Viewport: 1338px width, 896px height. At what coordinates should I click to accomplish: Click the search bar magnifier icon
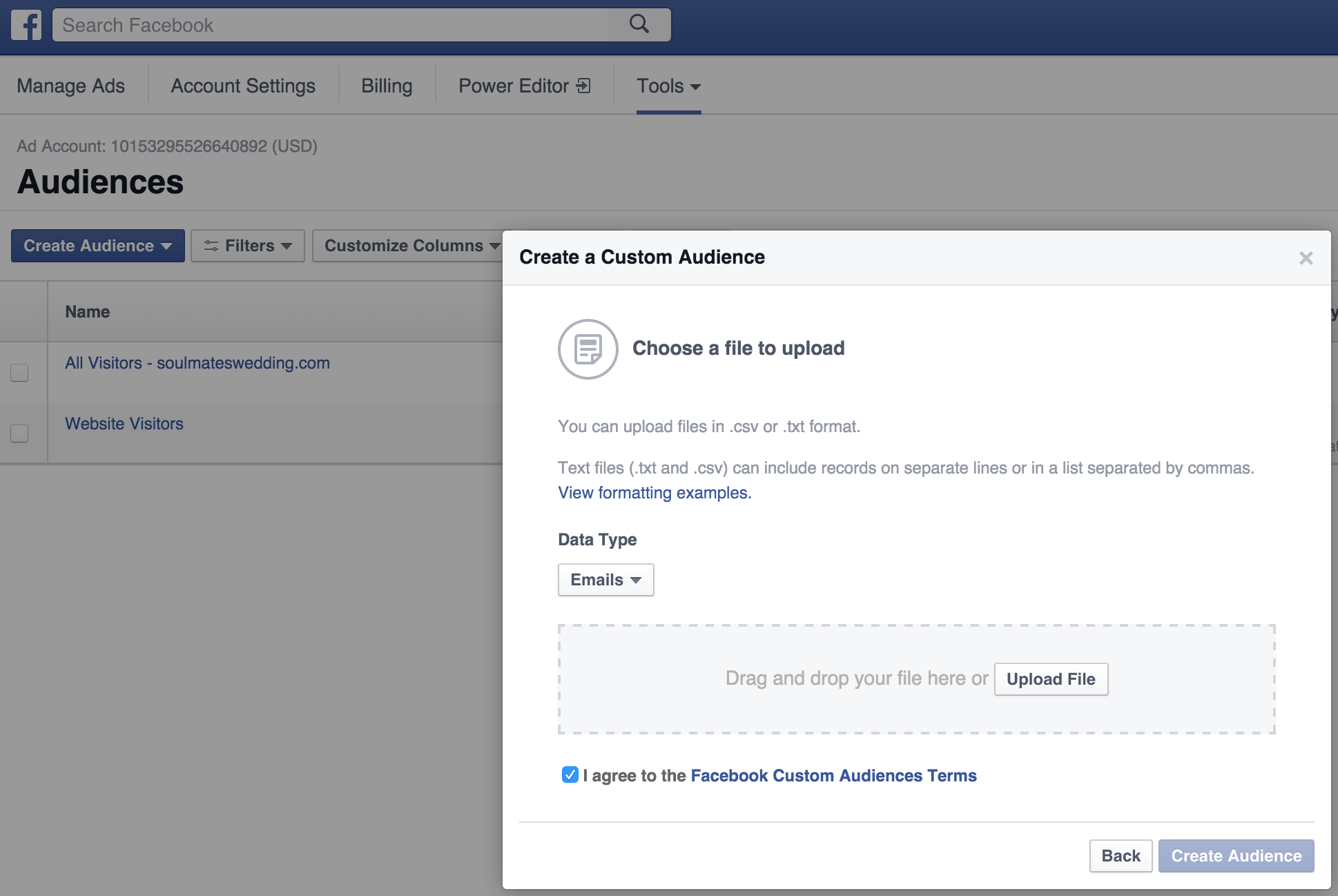[x=640, y=24]
